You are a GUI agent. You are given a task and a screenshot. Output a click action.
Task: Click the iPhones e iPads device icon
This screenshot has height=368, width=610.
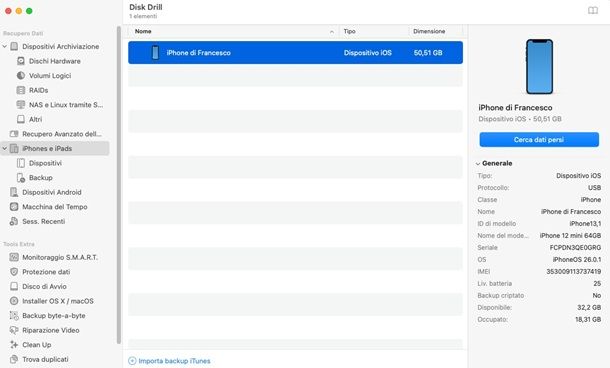(14, 149)
